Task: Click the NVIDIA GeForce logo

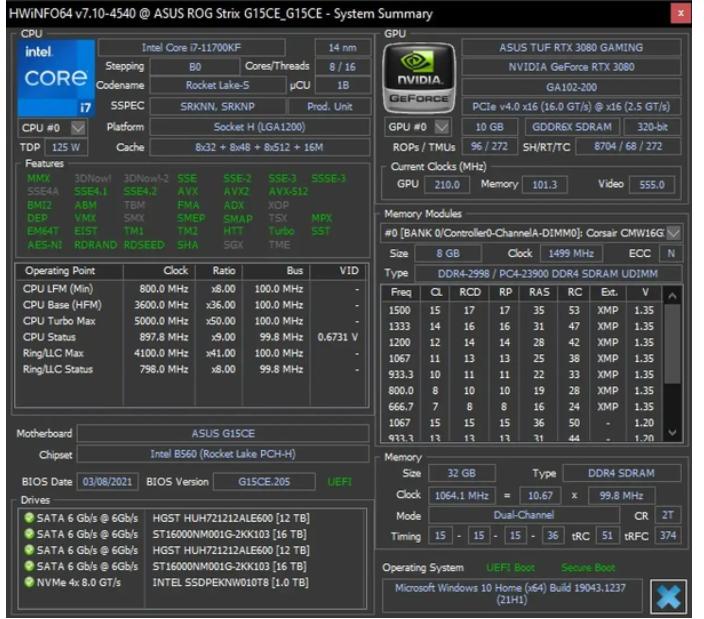Action: click(x=419, y=78)
